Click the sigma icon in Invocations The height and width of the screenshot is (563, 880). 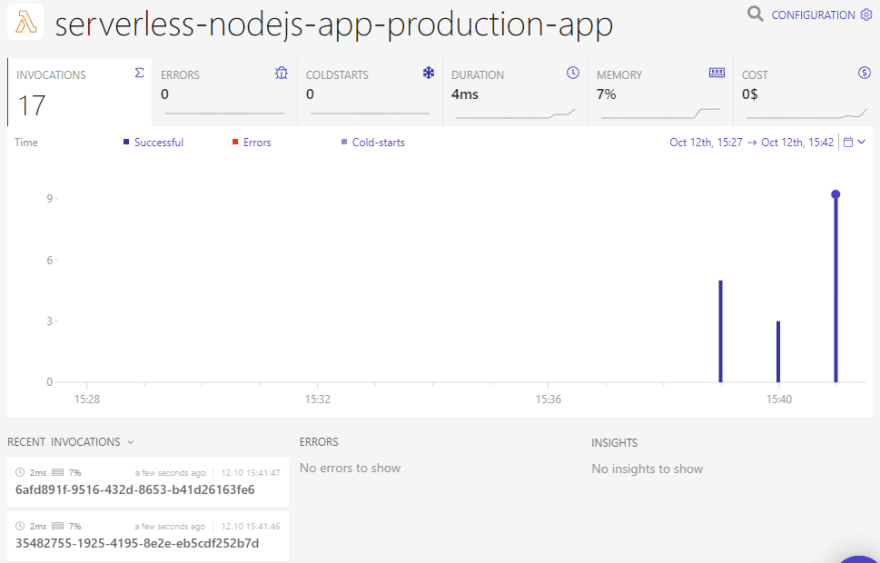[139, 73]
